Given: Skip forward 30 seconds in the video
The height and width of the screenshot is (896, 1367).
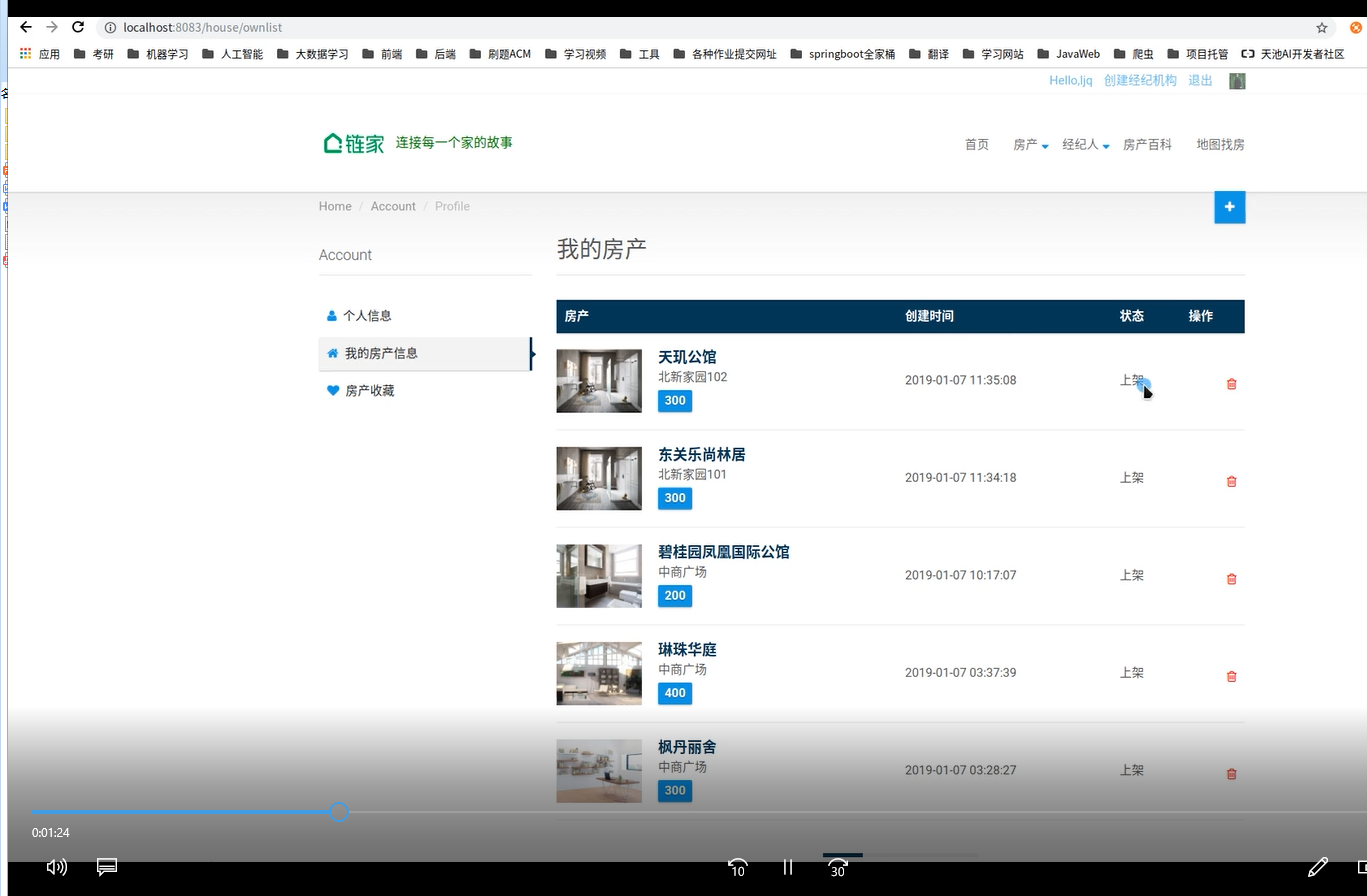Looking at the screenshot, I should 838,868.
